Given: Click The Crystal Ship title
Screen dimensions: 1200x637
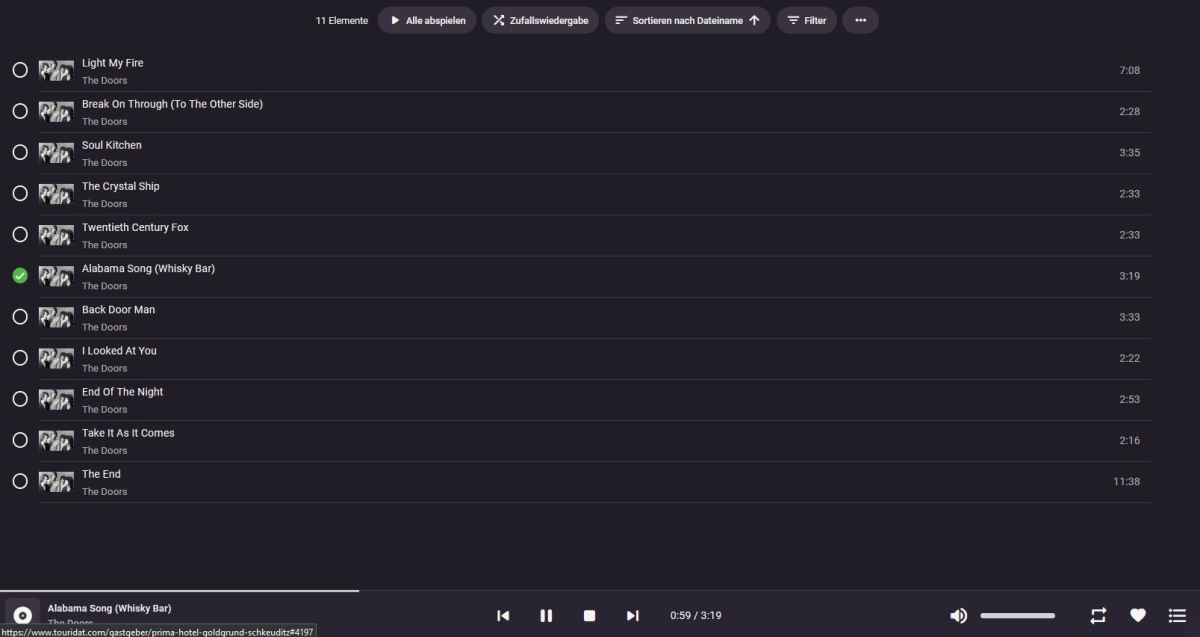Looking at the screenshot, I should (x=121, y=186).
